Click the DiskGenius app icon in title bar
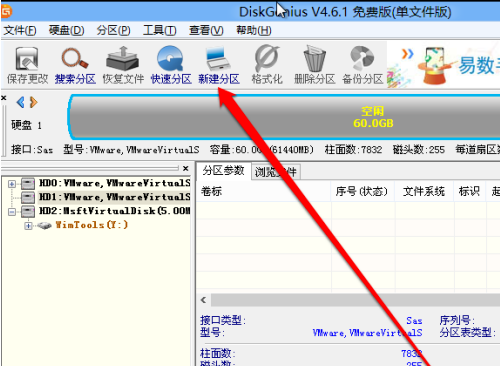Image resolution: width=500 pixels, height=366 pixels. 6,12
